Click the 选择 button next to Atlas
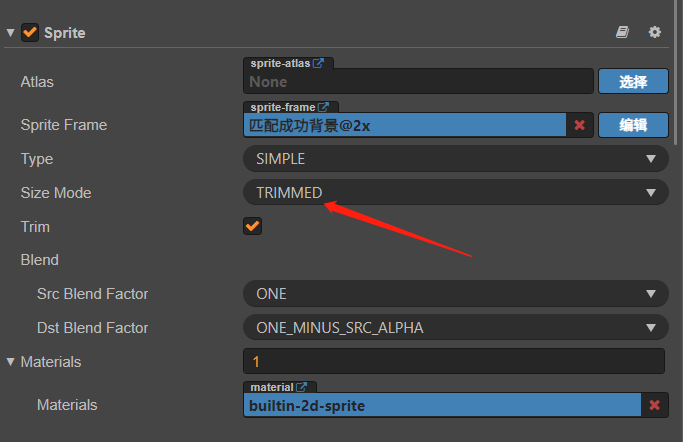Viewport: 683px width, 442px height. pos(633,82)
